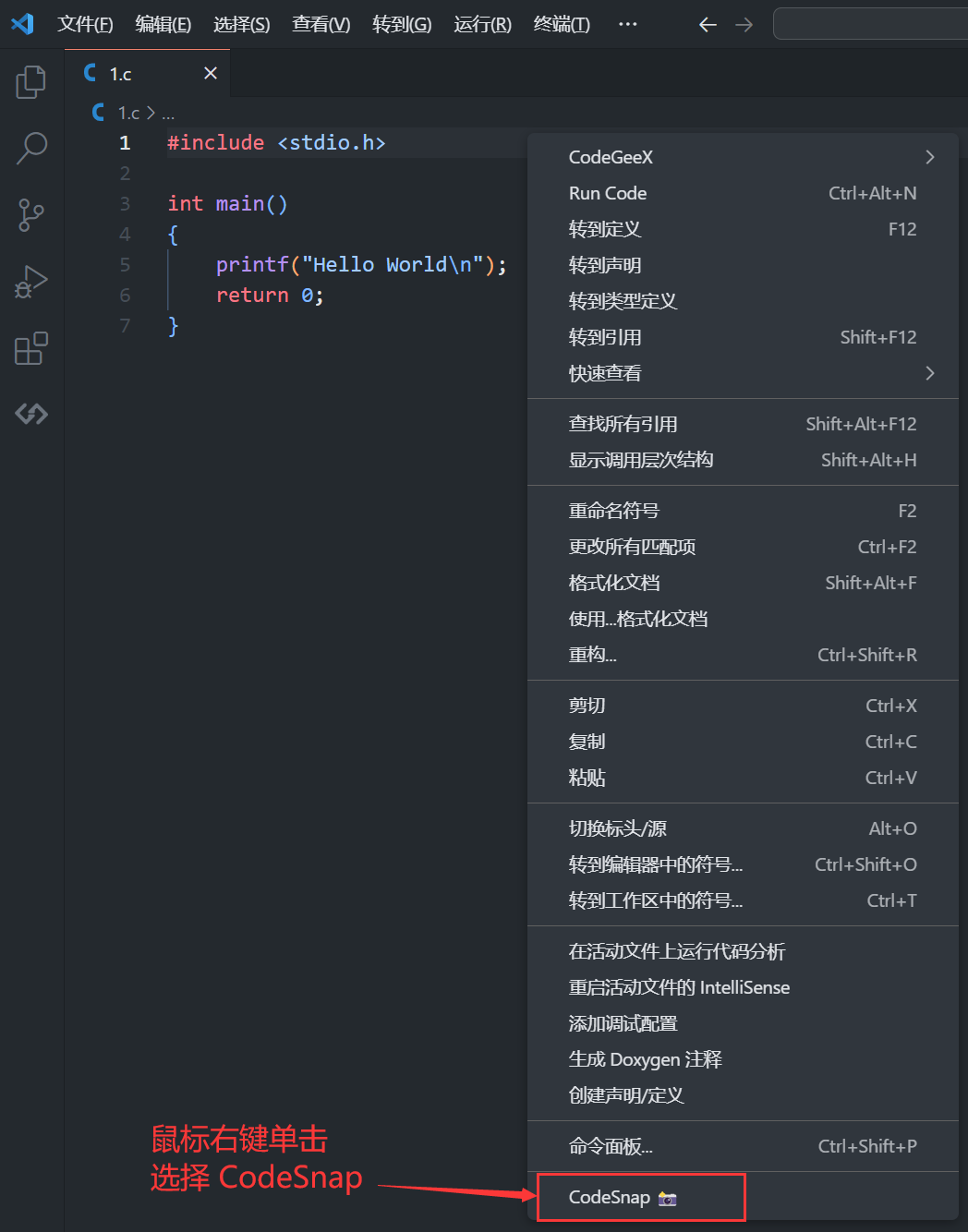The image size is (968, 1232).
Task: Choose 使用...格式化文档 menu entry
Action: pos(743,619)
